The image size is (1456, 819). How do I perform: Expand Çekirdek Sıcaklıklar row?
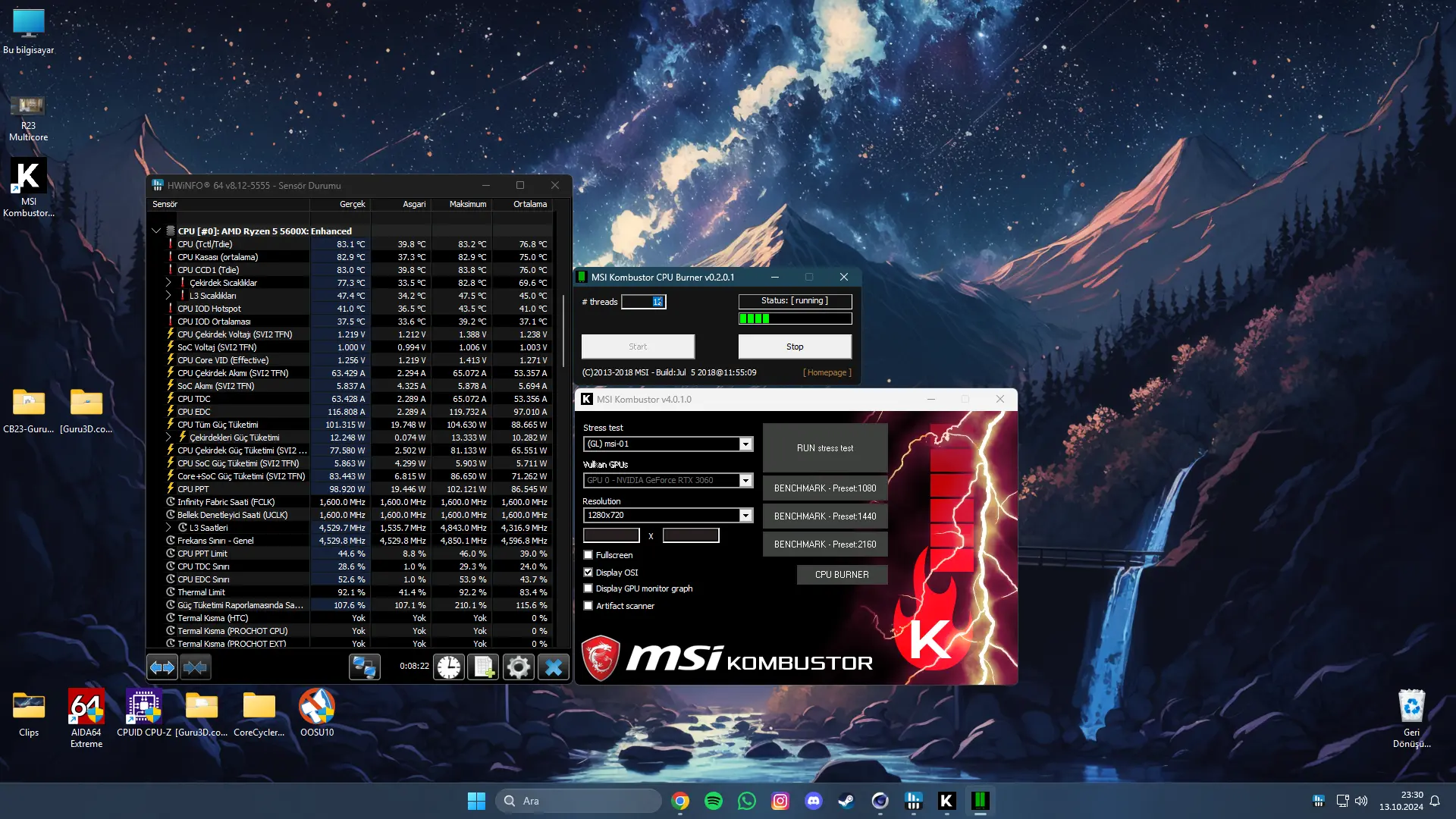[x=168, y=282]
